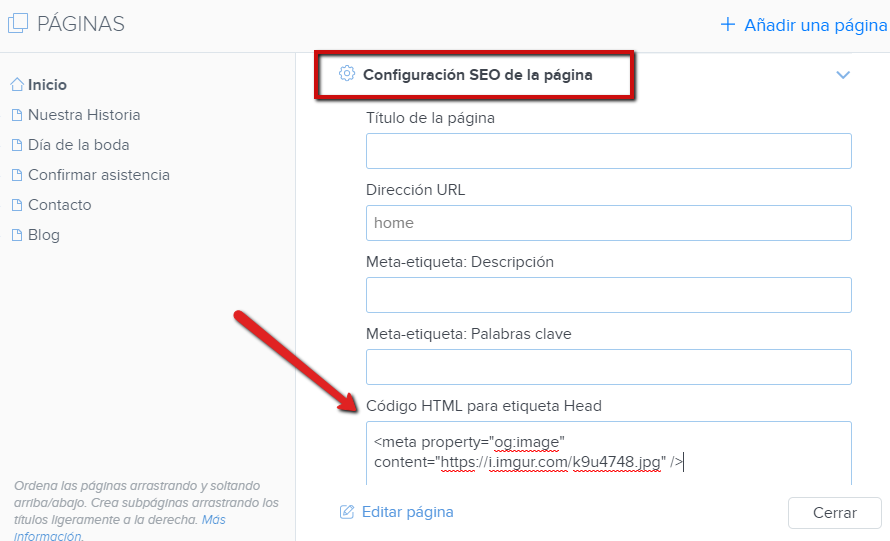Click the plus icon beside Añadir una página
This screenshot has height=541, width=890.
click(x=728, y=24)
